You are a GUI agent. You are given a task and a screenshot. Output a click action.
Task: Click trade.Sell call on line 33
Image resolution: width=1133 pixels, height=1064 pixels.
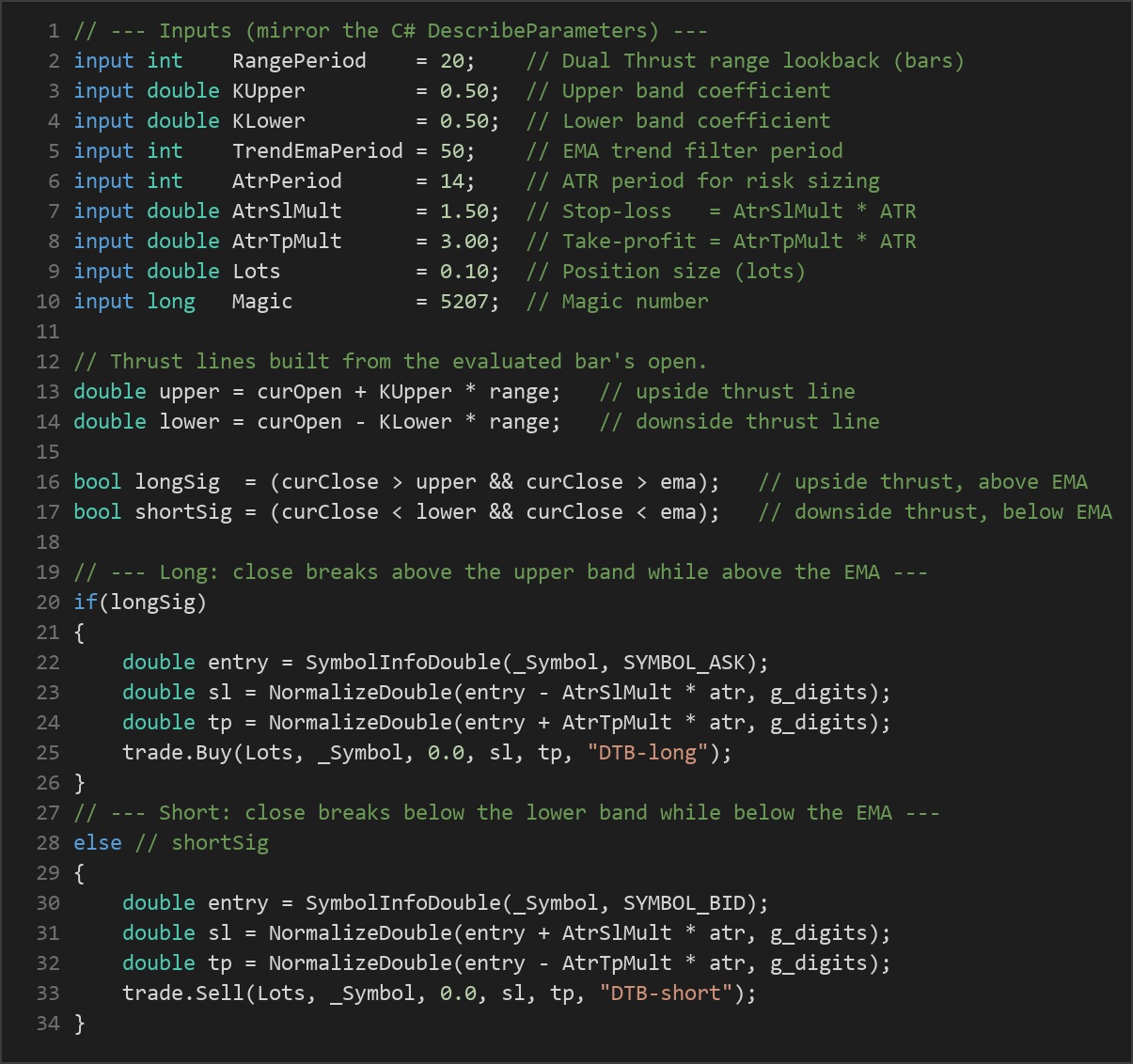coord(183,994)
